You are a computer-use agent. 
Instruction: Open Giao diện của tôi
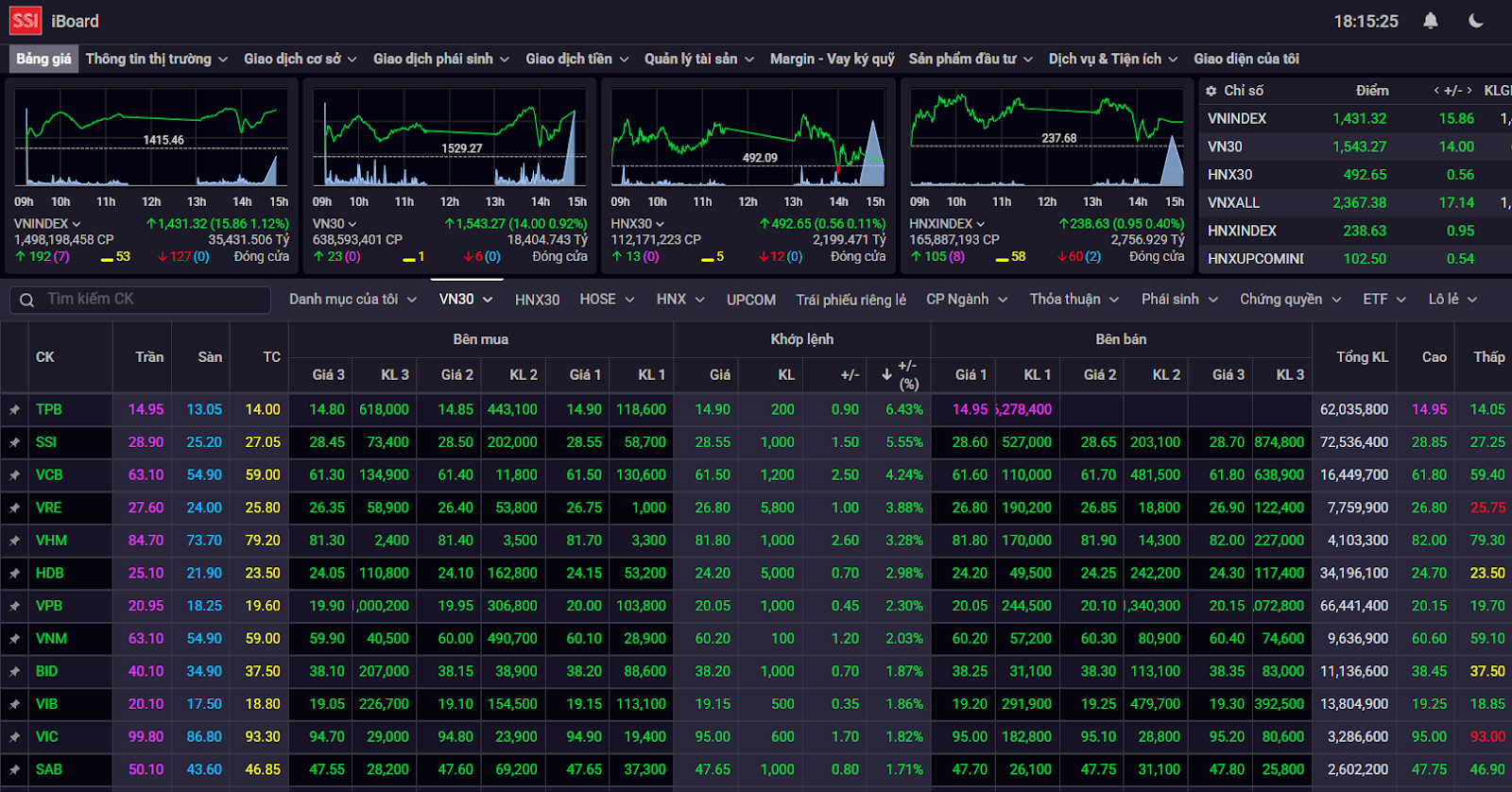(x=1246, y=59)
